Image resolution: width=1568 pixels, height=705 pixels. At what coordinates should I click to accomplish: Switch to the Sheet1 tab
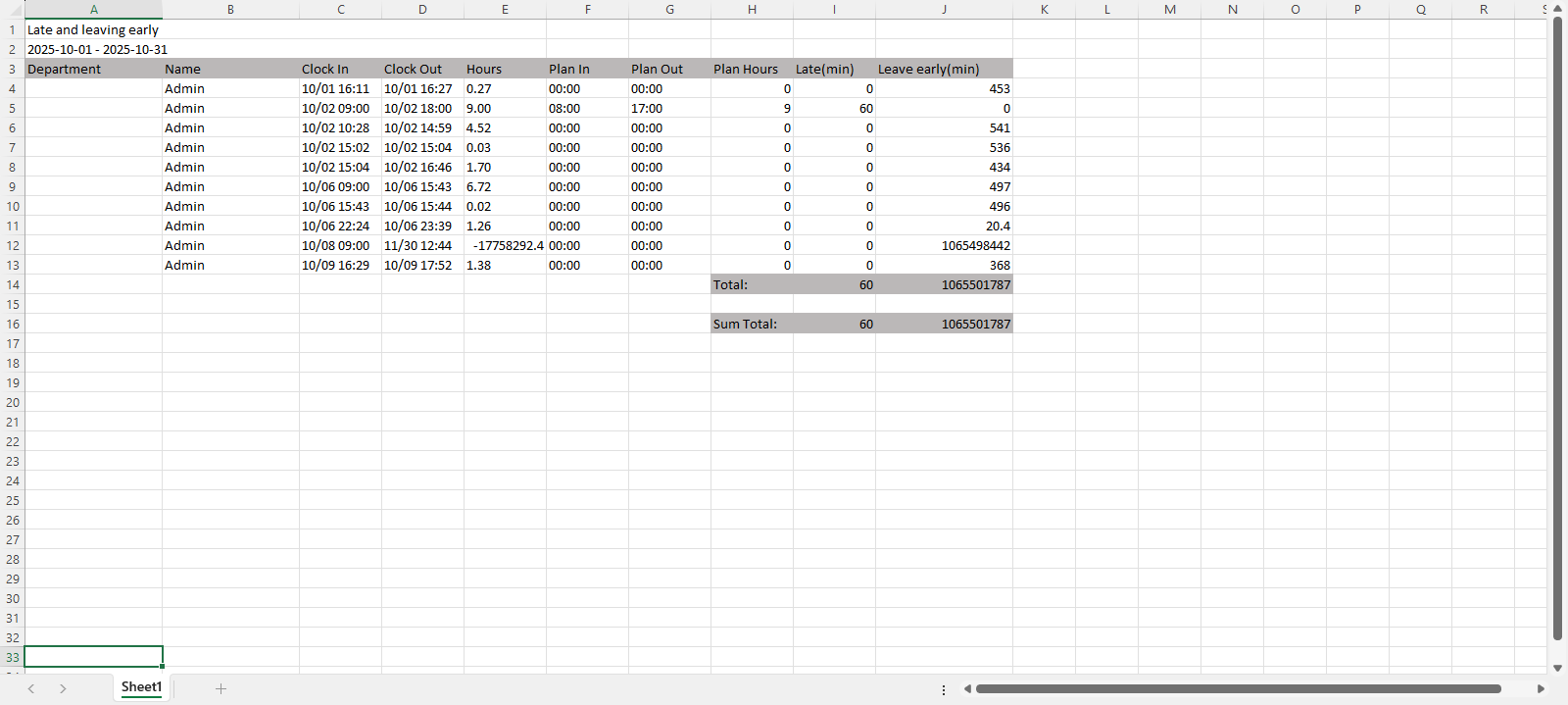pos(141,687)
